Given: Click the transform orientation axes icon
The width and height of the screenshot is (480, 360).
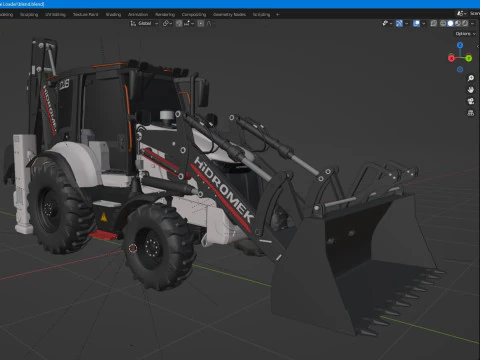Looking at the screenshot, I should pos(133,23).
